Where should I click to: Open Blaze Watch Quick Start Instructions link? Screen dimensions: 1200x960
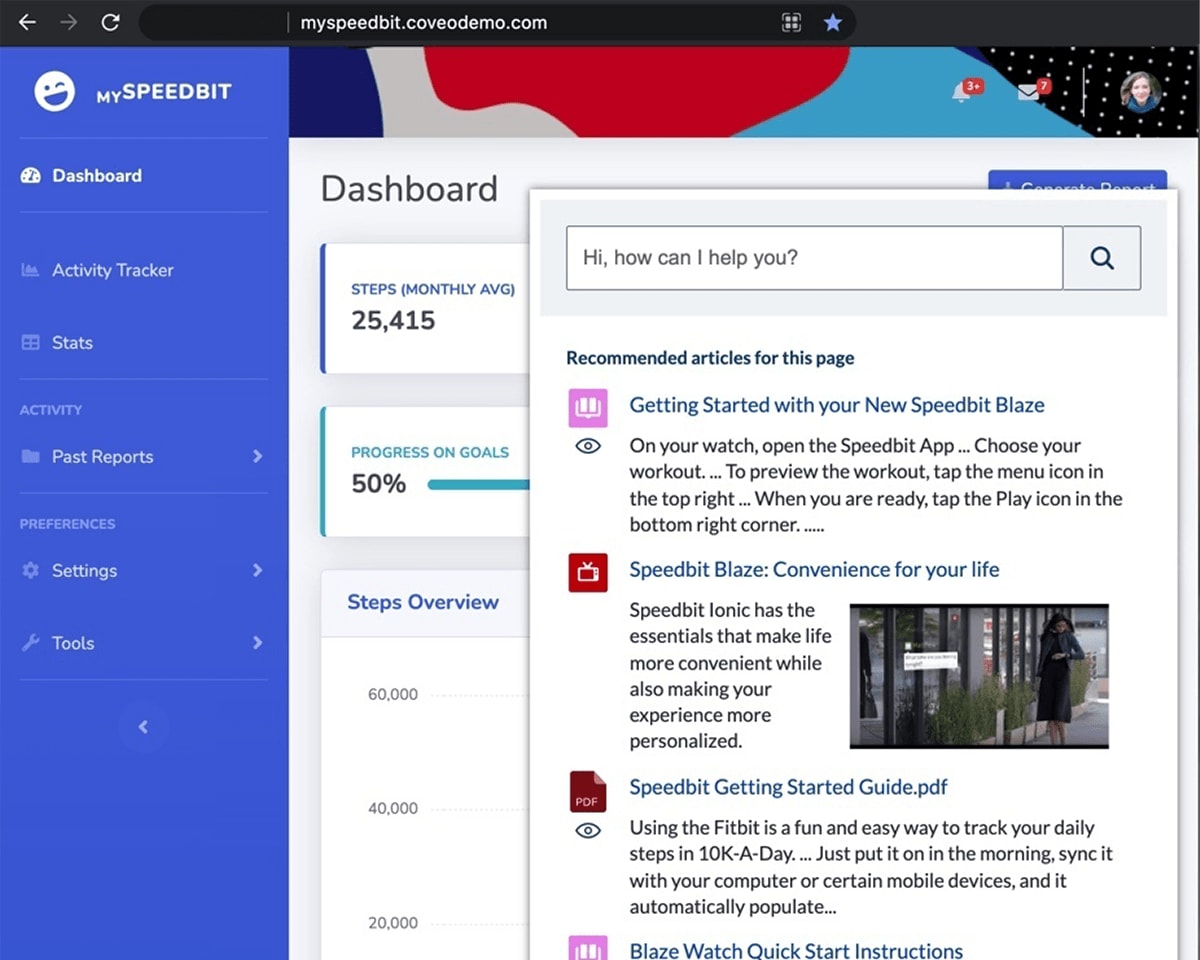click(795, 950)
